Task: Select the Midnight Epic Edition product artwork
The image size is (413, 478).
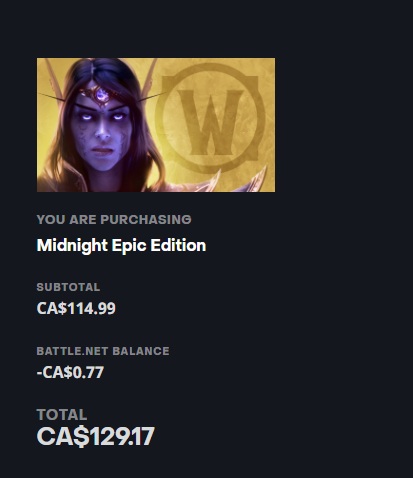Action: (x=156, y=125)
